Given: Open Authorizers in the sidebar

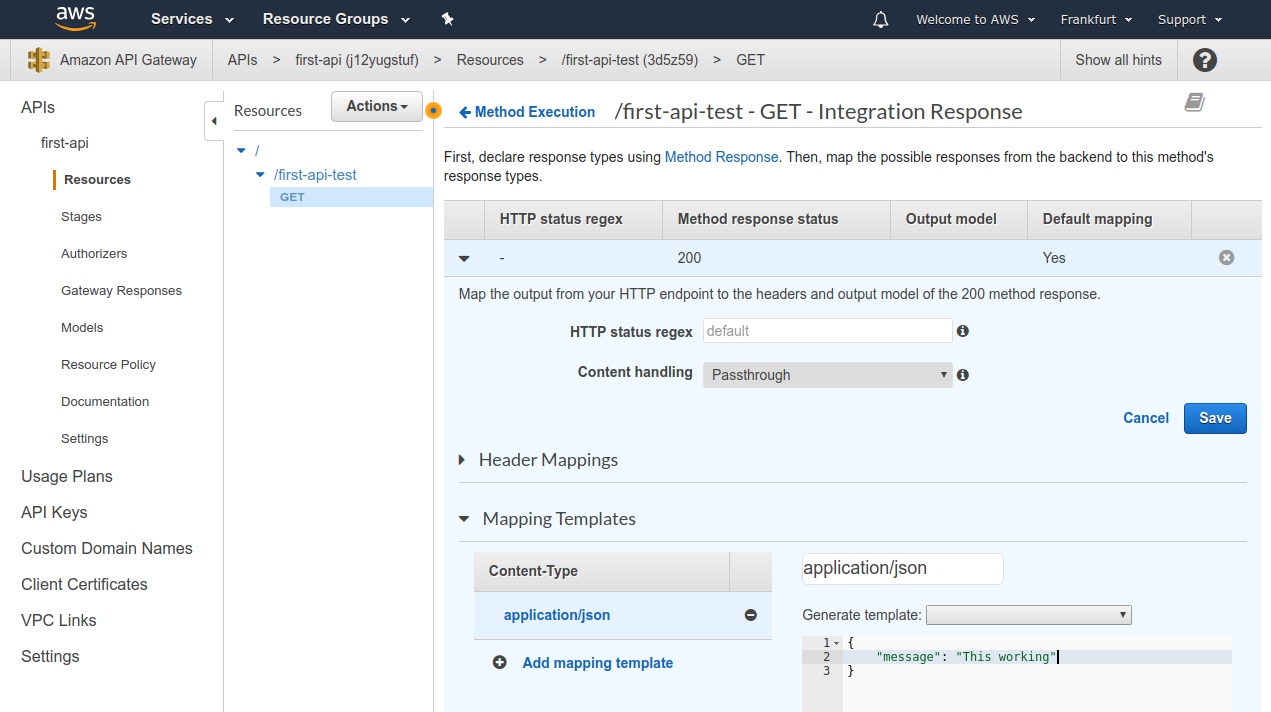Looking at the screenshot, I should coord(94,254).
